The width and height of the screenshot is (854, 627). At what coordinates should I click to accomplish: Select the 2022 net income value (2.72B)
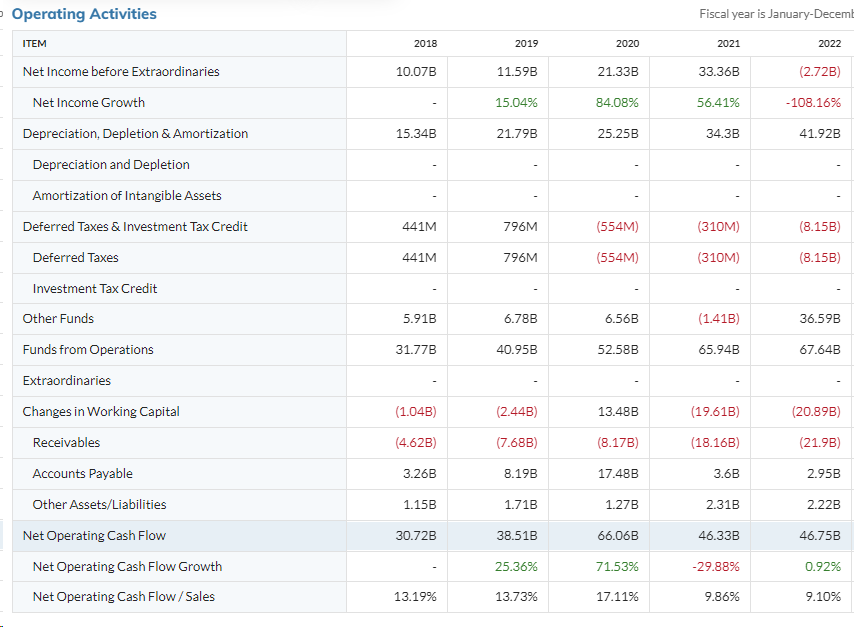point(818,71)
